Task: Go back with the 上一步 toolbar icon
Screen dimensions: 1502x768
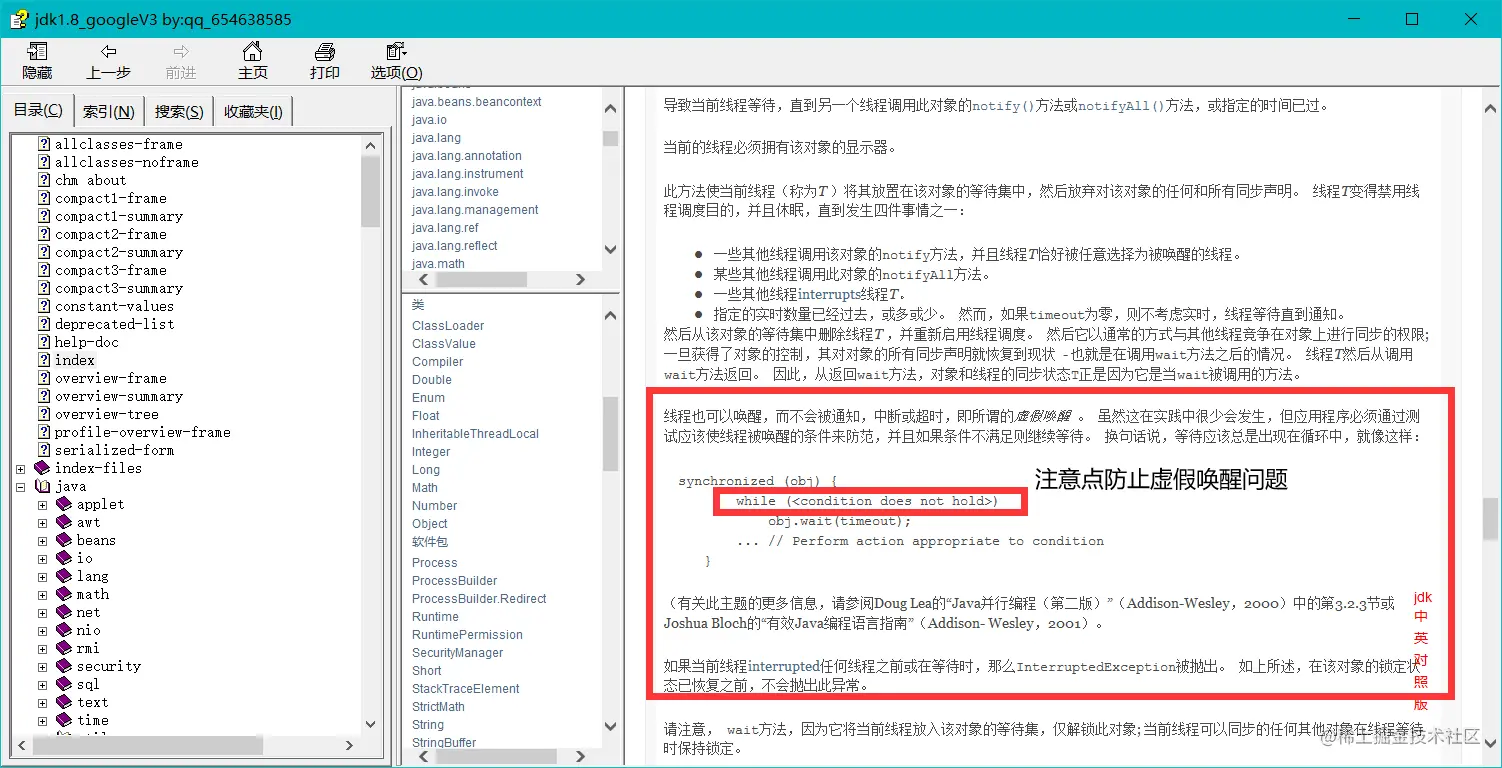Action: pyautogui.click(x=108, y=52)
